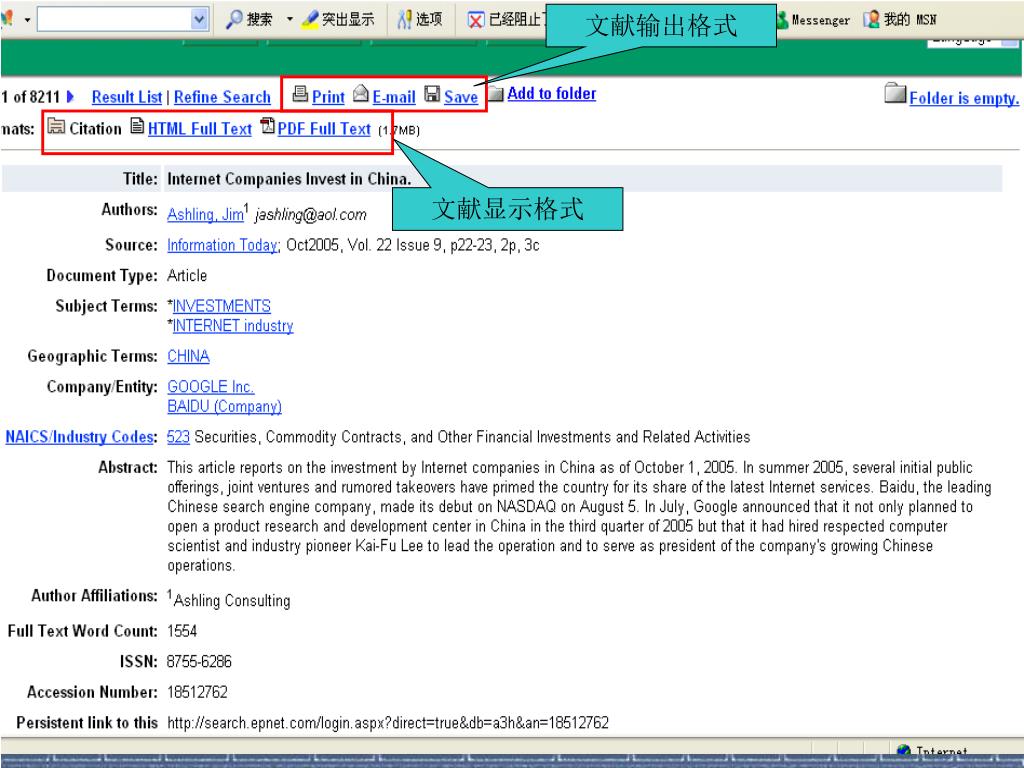
Task: Switch to PDF Full Text format
Action: [x=324, y=129]
